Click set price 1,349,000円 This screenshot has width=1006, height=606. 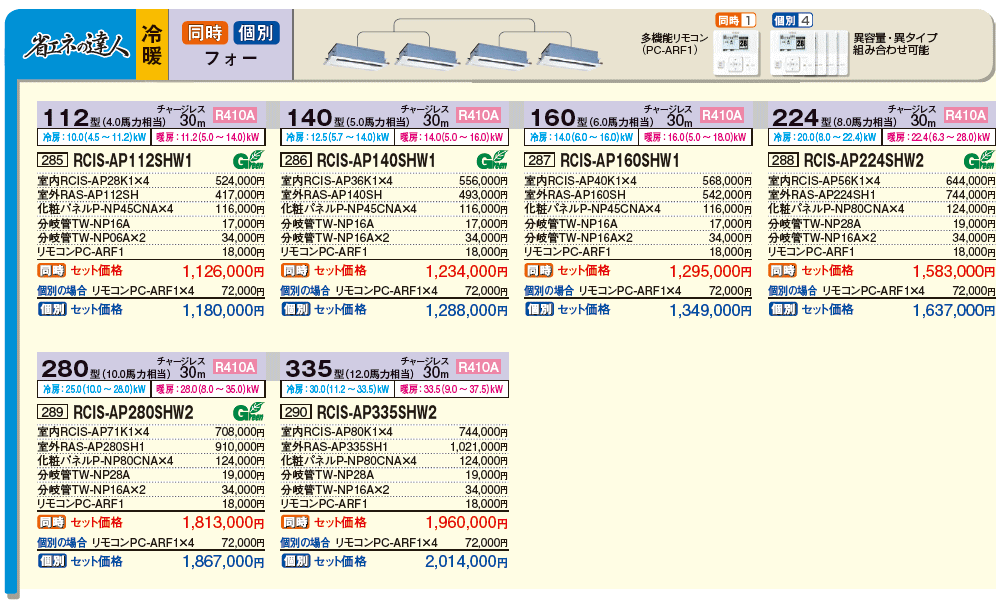click(710, 310)
